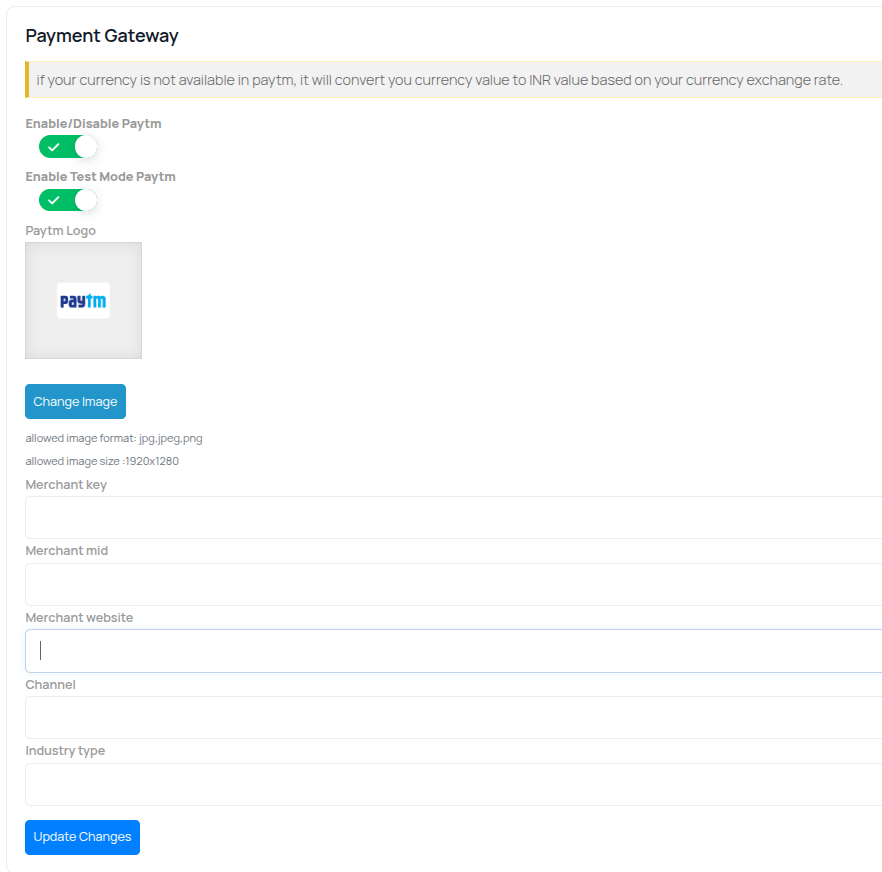Image resolution: width=882 pixels, height=872 pixels.
Task: Click the 'Industry type' field label
Action: pyautogui.click(x=65, y=751)
